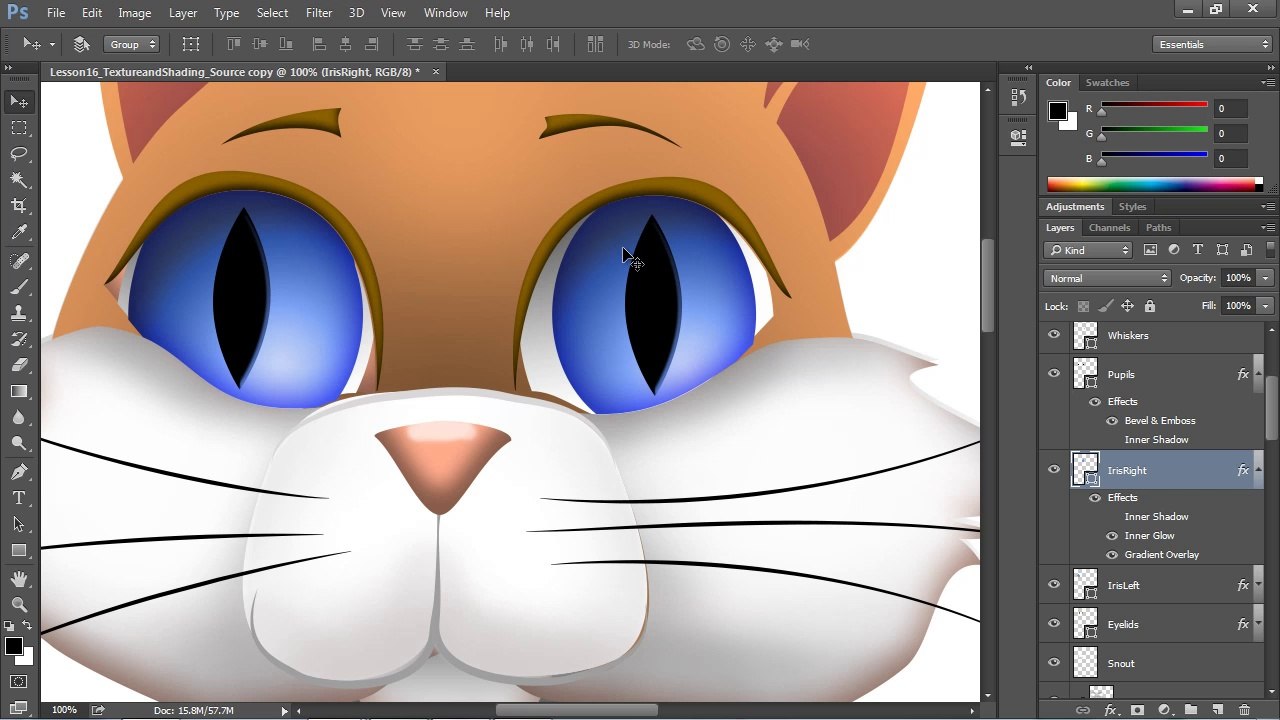Screen dimensions: 1280x720
Task: Hide the IrisRight layer
Action: 1054,470
